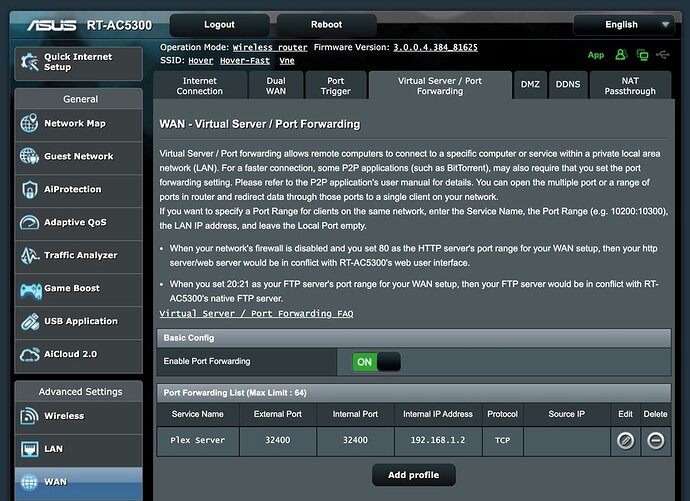Open AiProtection shield icon
The width and height of the screenshot is (690, 501).
29,189
